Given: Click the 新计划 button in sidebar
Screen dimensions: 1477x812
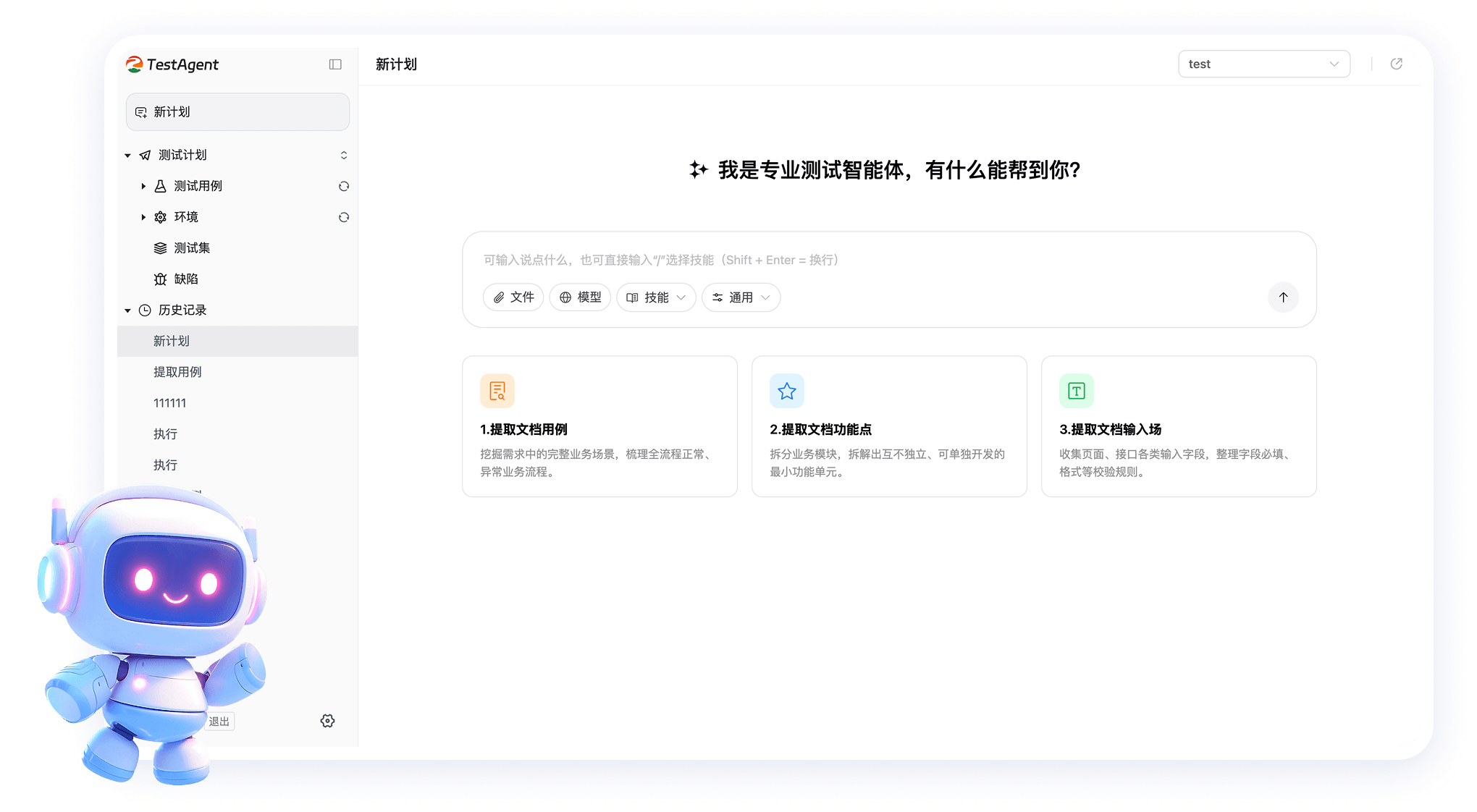Looking at the screenshot, I should pos(237,112).
